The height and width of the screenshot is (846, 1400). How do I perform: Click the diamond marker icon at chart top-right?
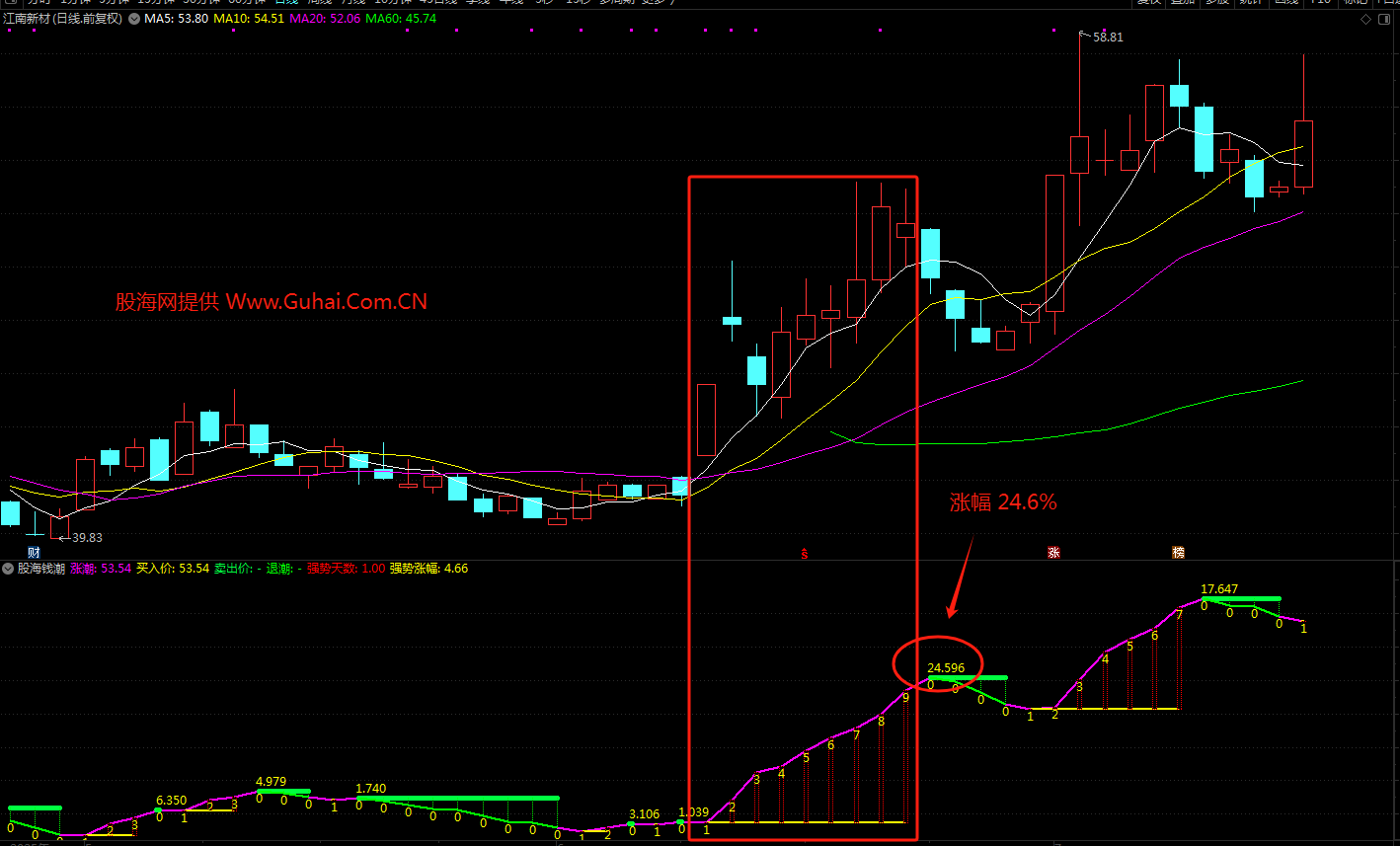coord(1364,19)
